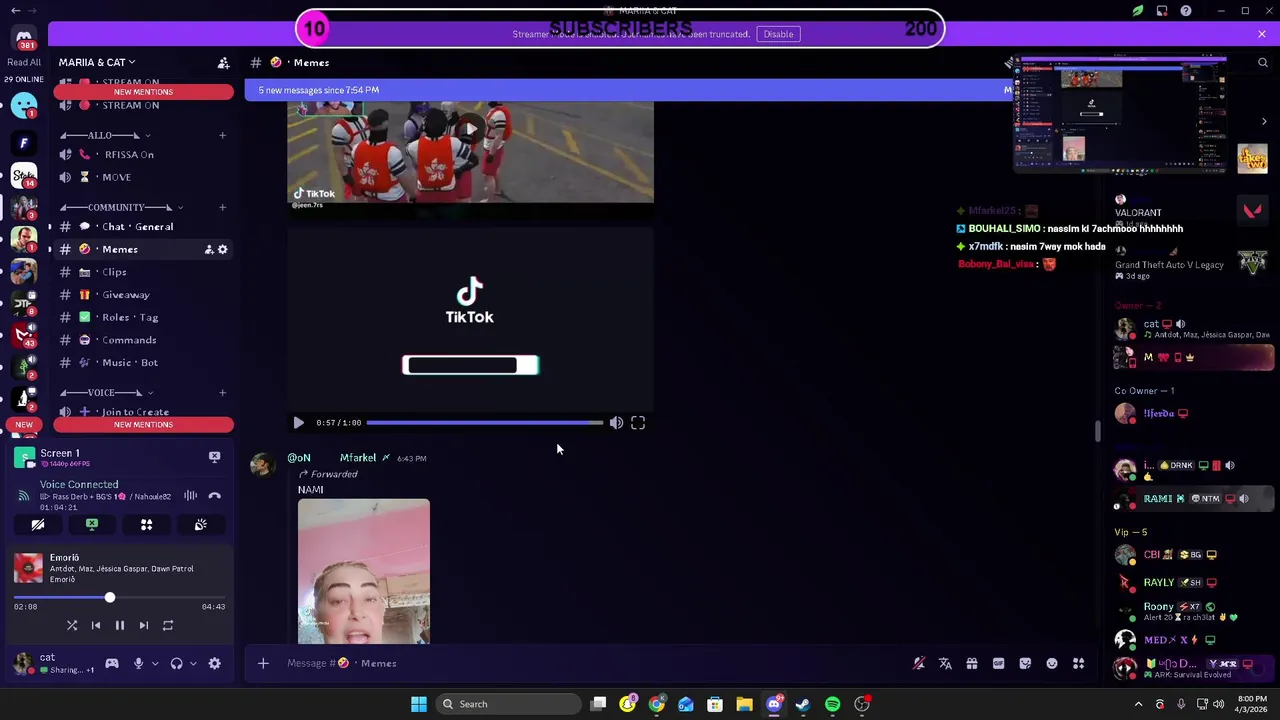Open microphone input options arrow
The width and height of the screenshot is (1280, 720).
point(155,663)
